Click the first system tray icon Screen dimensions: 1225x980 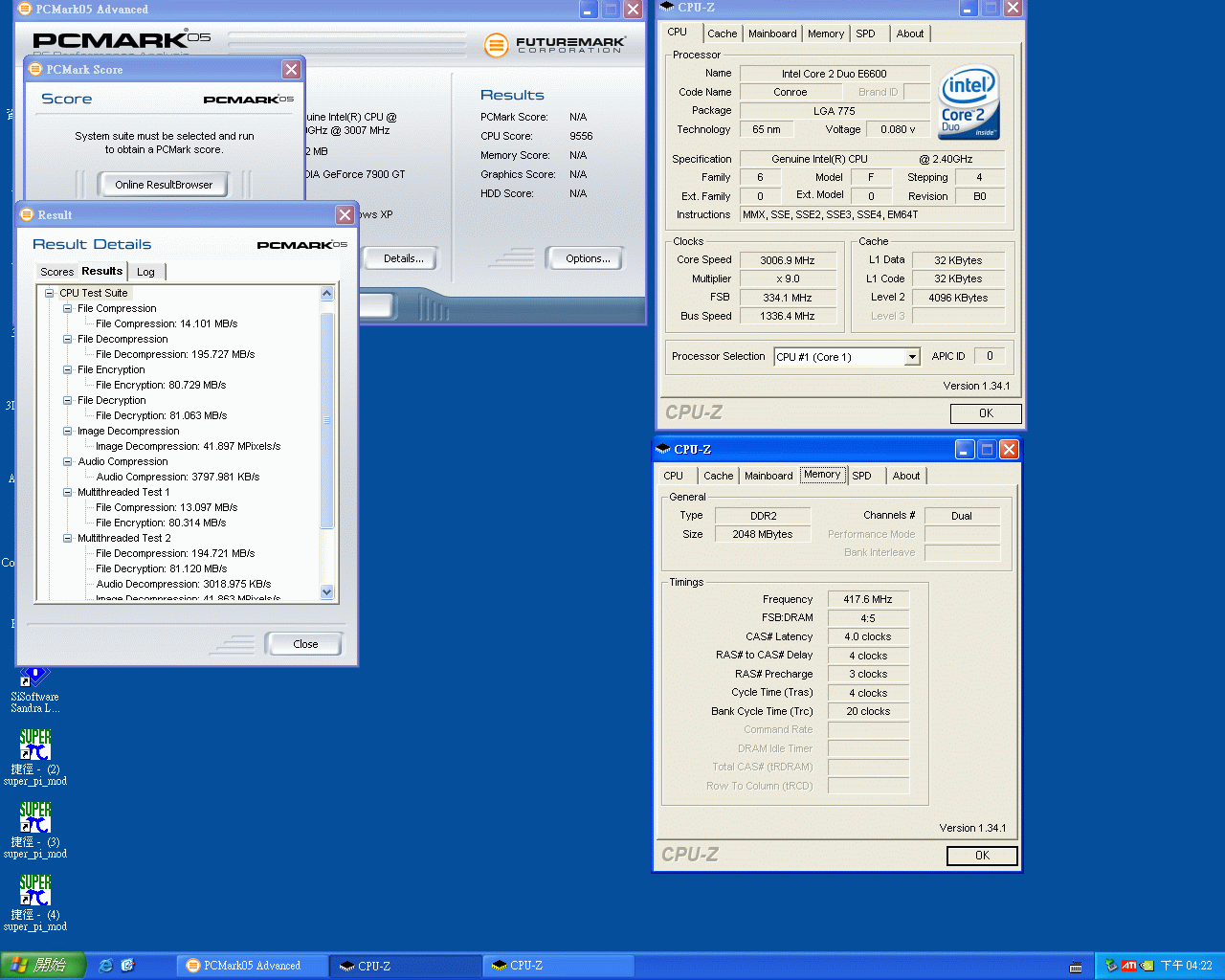[x=1111, y=966]
